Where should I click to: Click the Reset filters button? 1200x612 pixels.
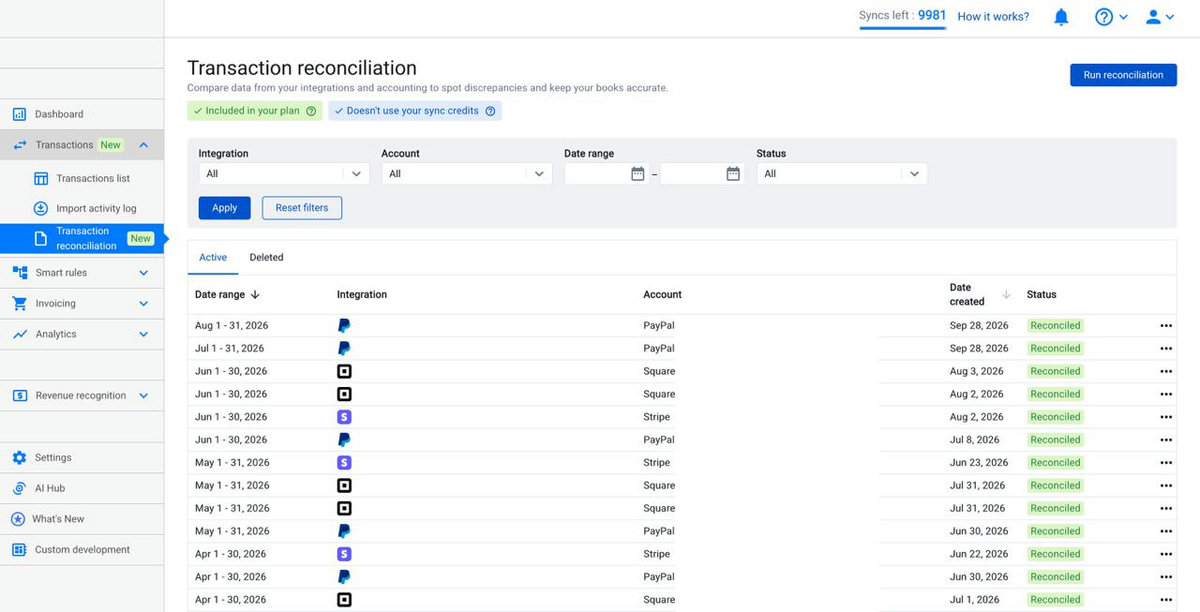point(302,208)
